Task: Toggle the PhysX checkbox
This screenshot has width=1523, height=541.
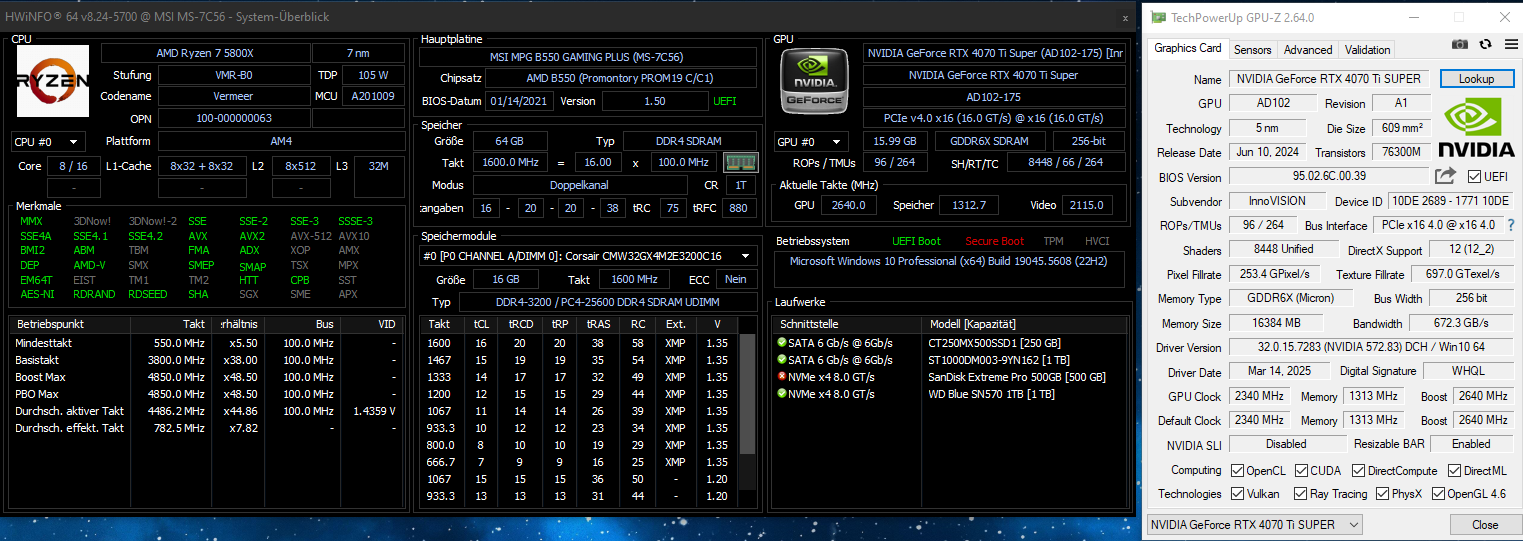Action: 1383,494
